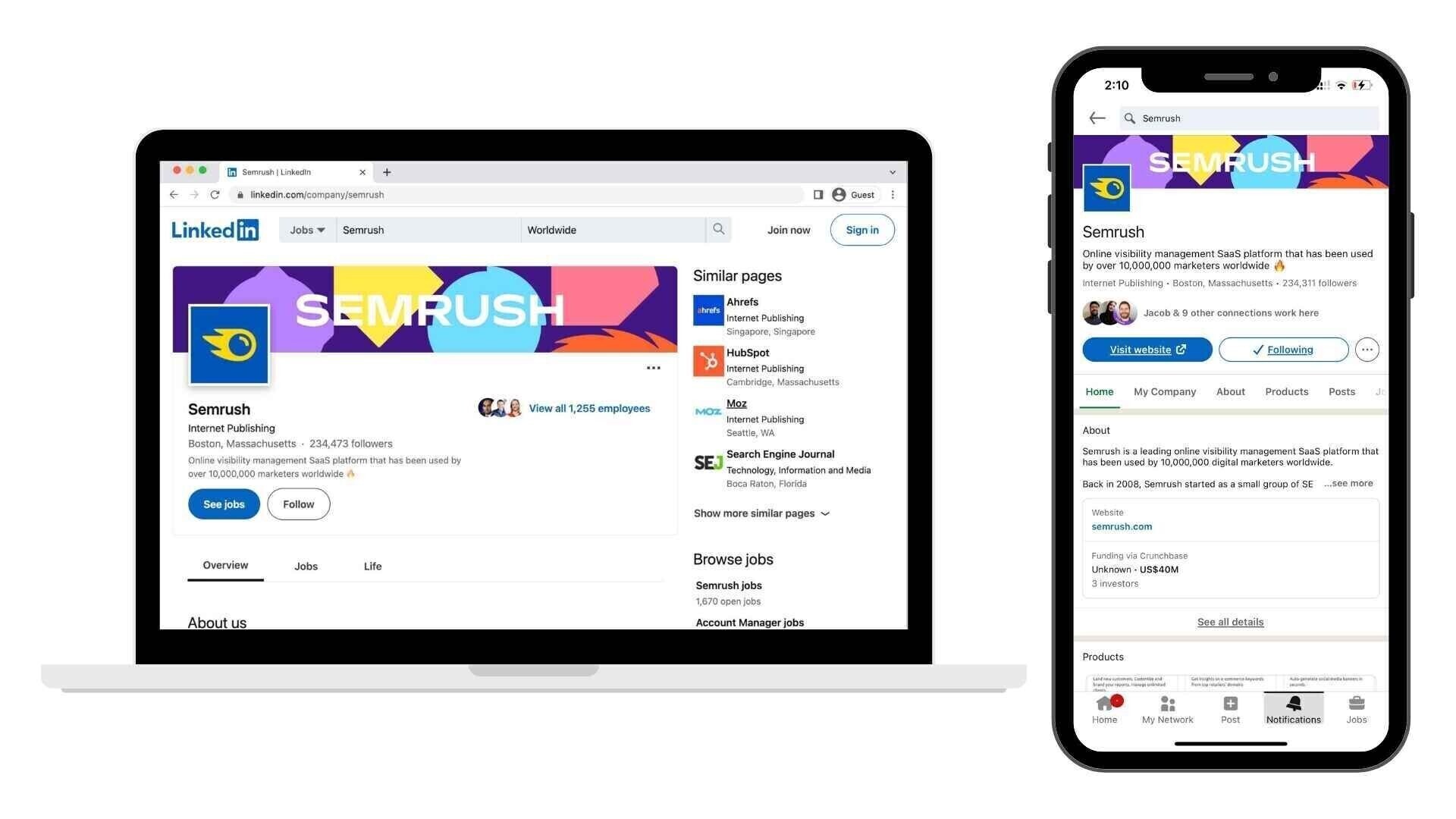The height and width of the screenshot is (819, 1456).
Task: Select the Overview tab on desktop
Action: (225, 566)
